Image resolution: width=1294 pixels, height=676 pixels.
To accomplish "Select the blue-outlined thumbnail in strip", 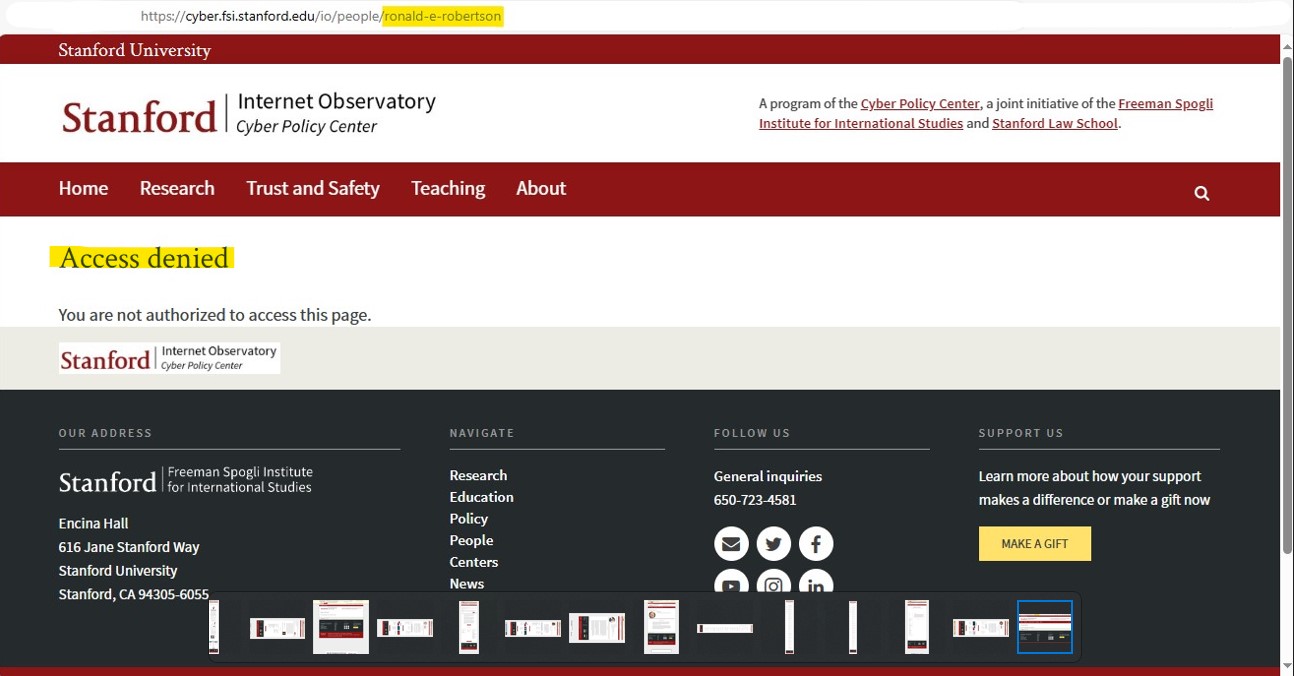I will tap(1045, 627).
